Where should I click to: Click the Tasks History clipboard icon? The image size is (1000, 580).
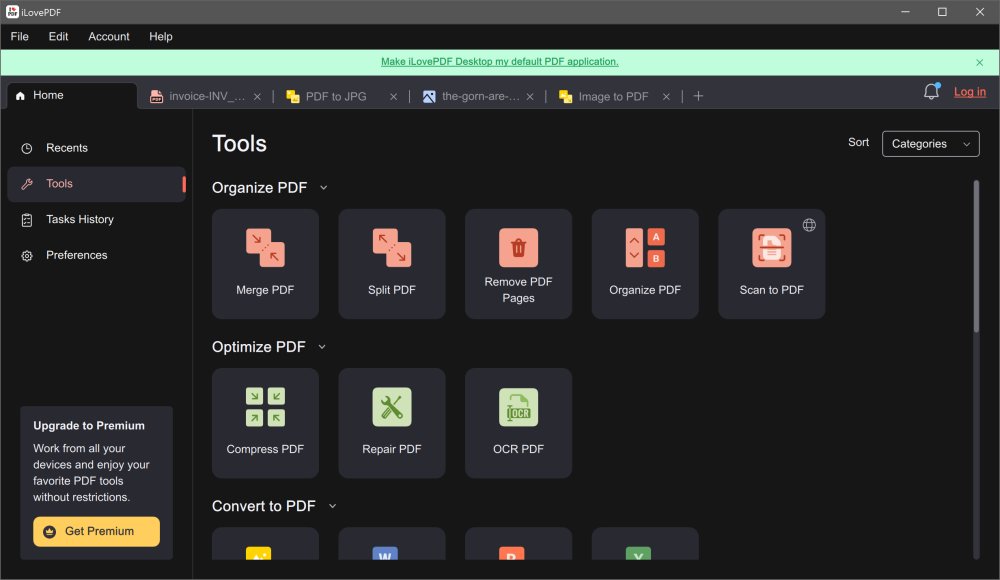[27, 220]
